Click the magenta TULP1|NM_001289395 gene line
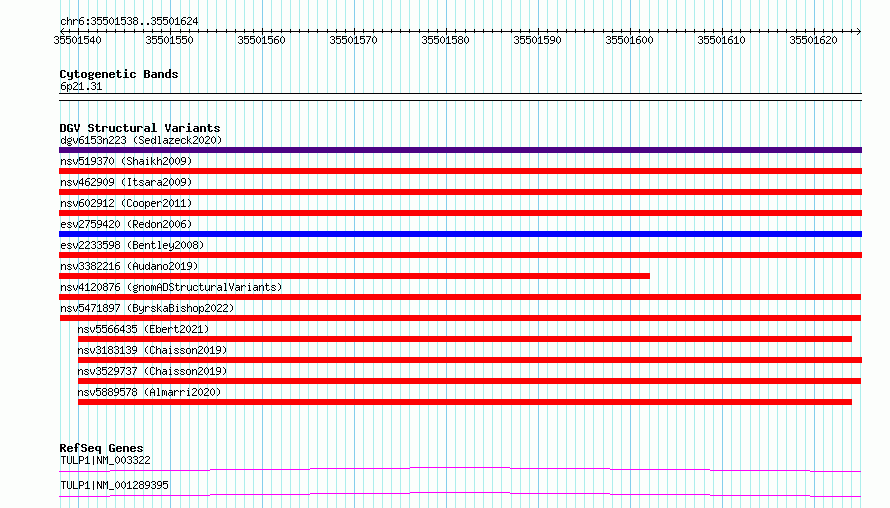This screenshot has height=508, width=890. click(460, 494)
